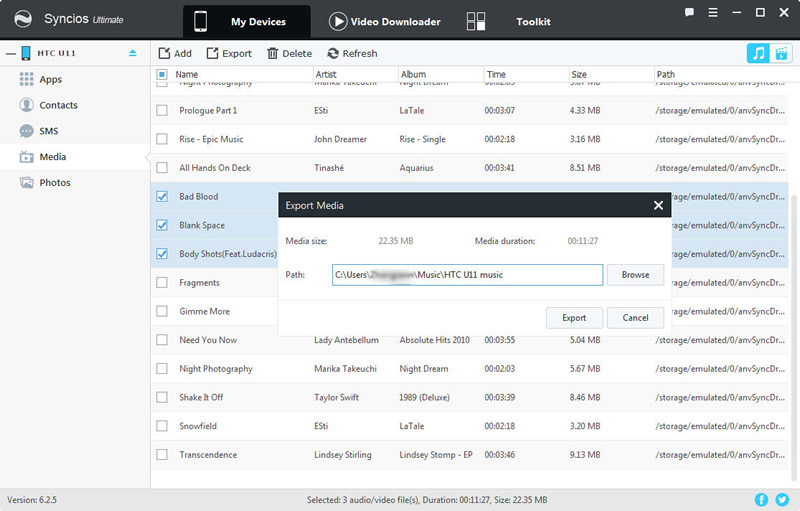Click the Refresh toolbar button

353,54
